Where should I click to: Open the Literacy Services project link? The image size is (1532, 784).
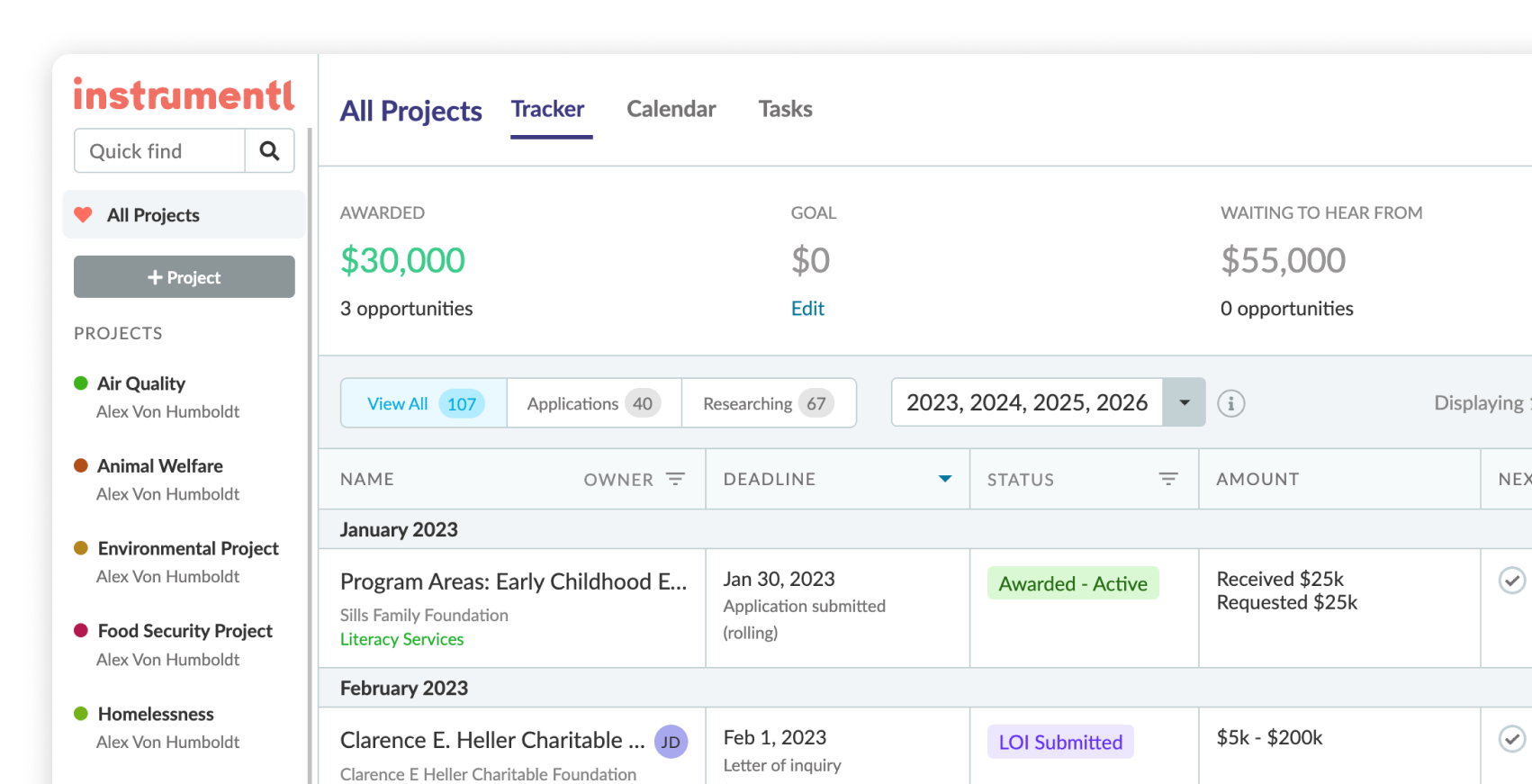coord(401,639)
